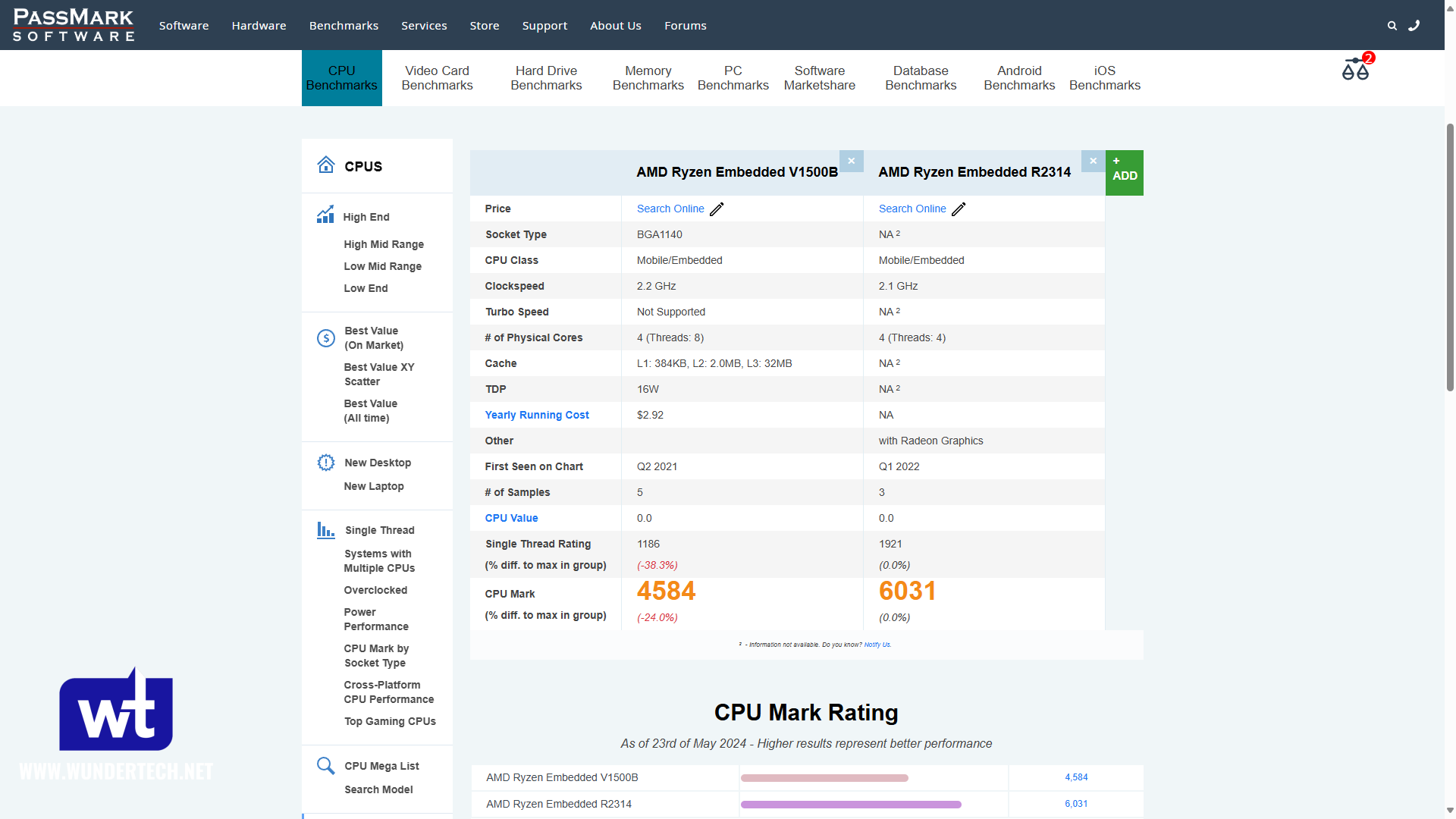Screen dimensions: 1456x819
Task: Switch to Android Benchmarks tab
Action: [1019, 78]
